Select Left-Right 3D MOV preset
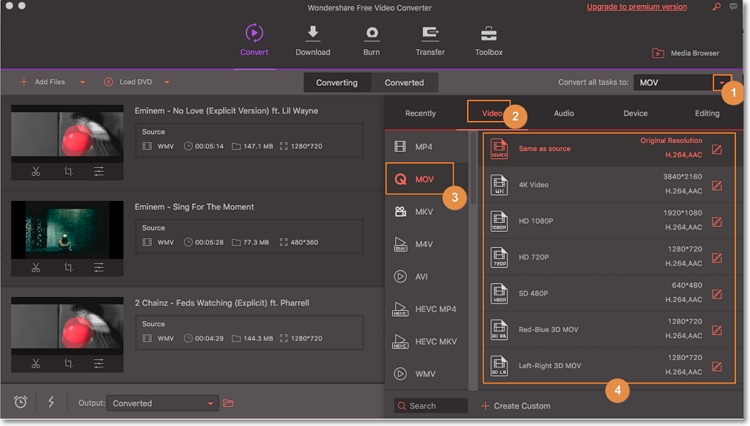Viewport: 750px width, 426px height. point(609,366)
